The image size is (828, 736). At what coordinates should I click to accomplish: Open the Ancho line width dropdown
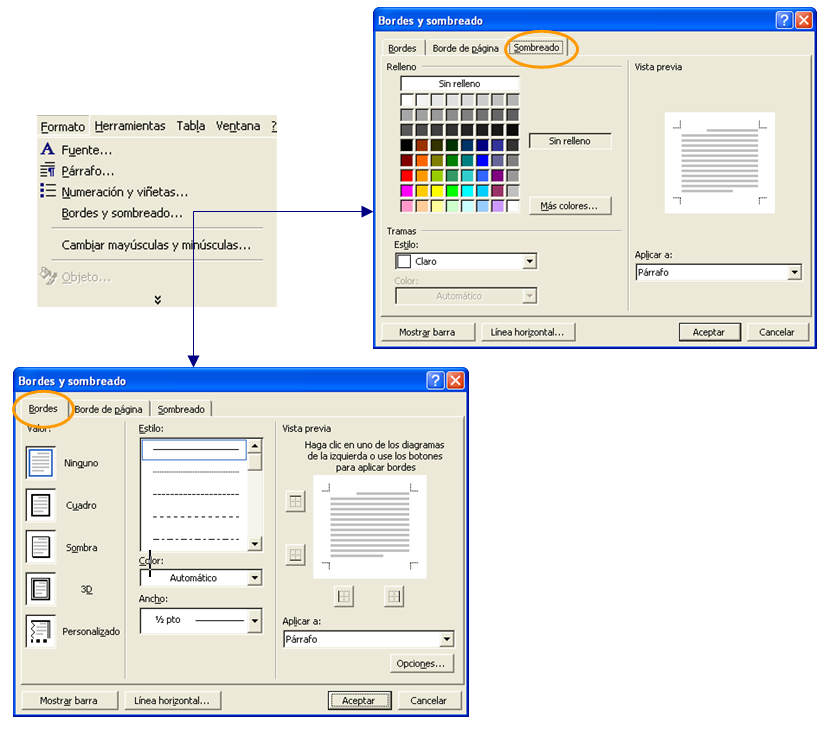pos(254,621)
